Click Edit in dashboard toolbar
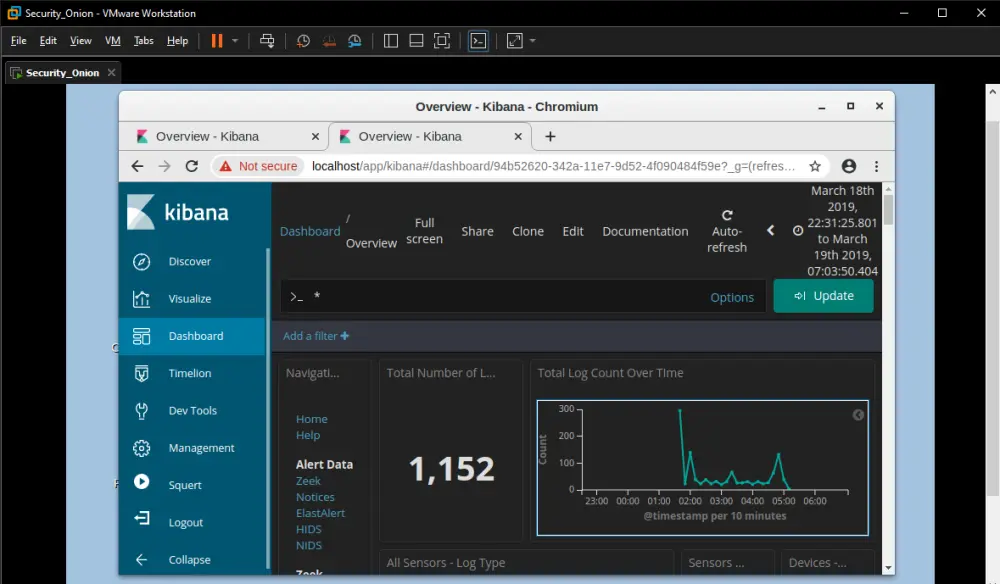The height and width of the screenshot is (584, 1000). [573, 231]
